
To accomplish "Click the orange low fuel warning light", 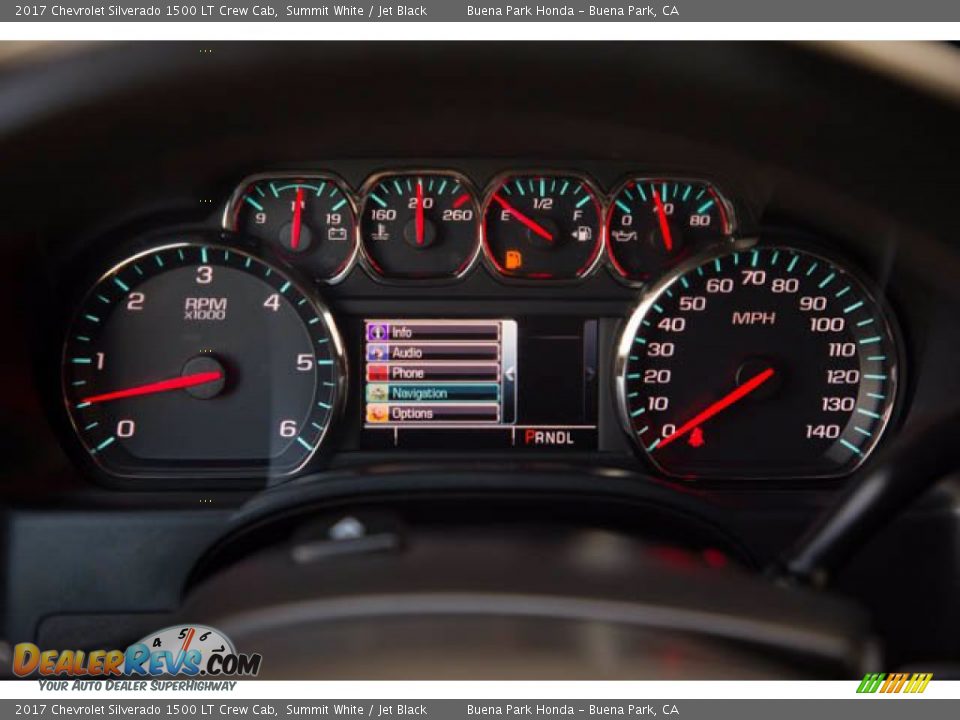I will (x=513, y=260).
